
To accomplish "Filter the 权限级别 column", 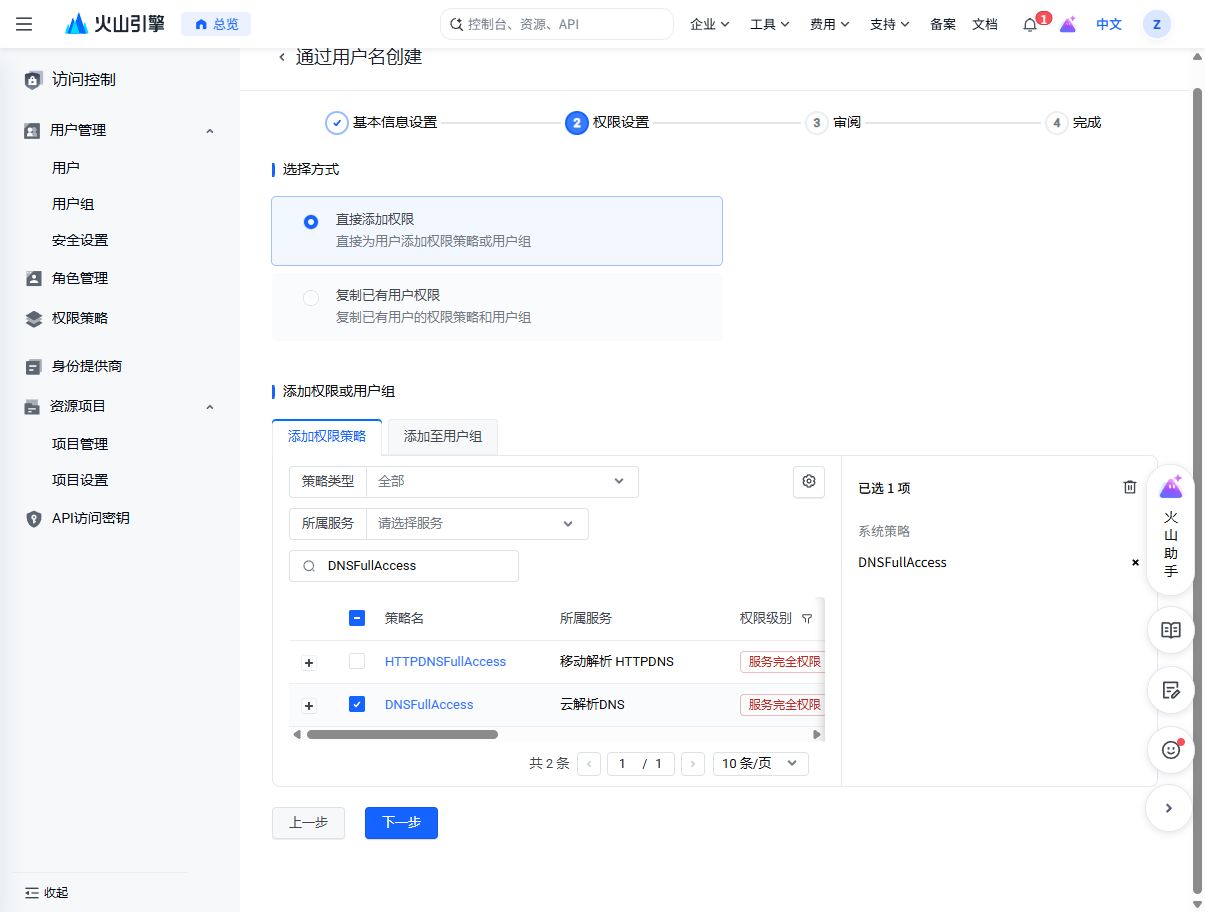I will (x=807, y=619).
